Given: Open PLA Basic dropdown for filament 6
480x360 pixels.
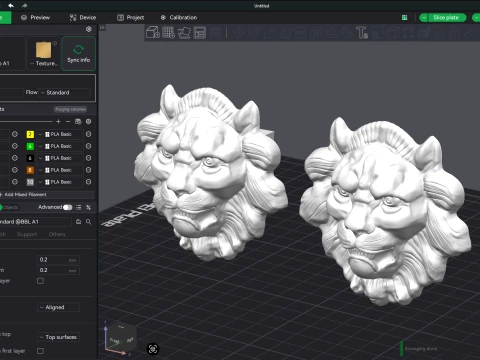Looking at the screenshot, I should 60,158.
